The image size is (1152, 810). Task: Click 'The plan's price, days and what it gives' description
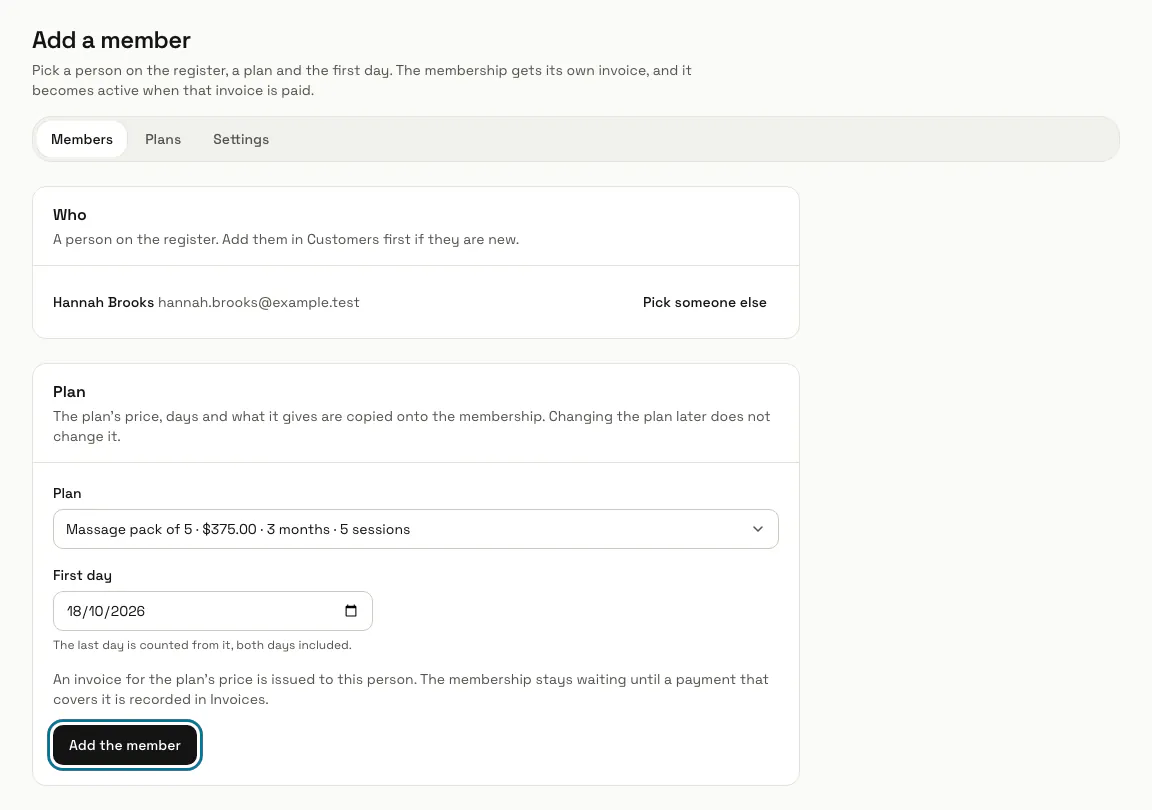pos(411,426)
